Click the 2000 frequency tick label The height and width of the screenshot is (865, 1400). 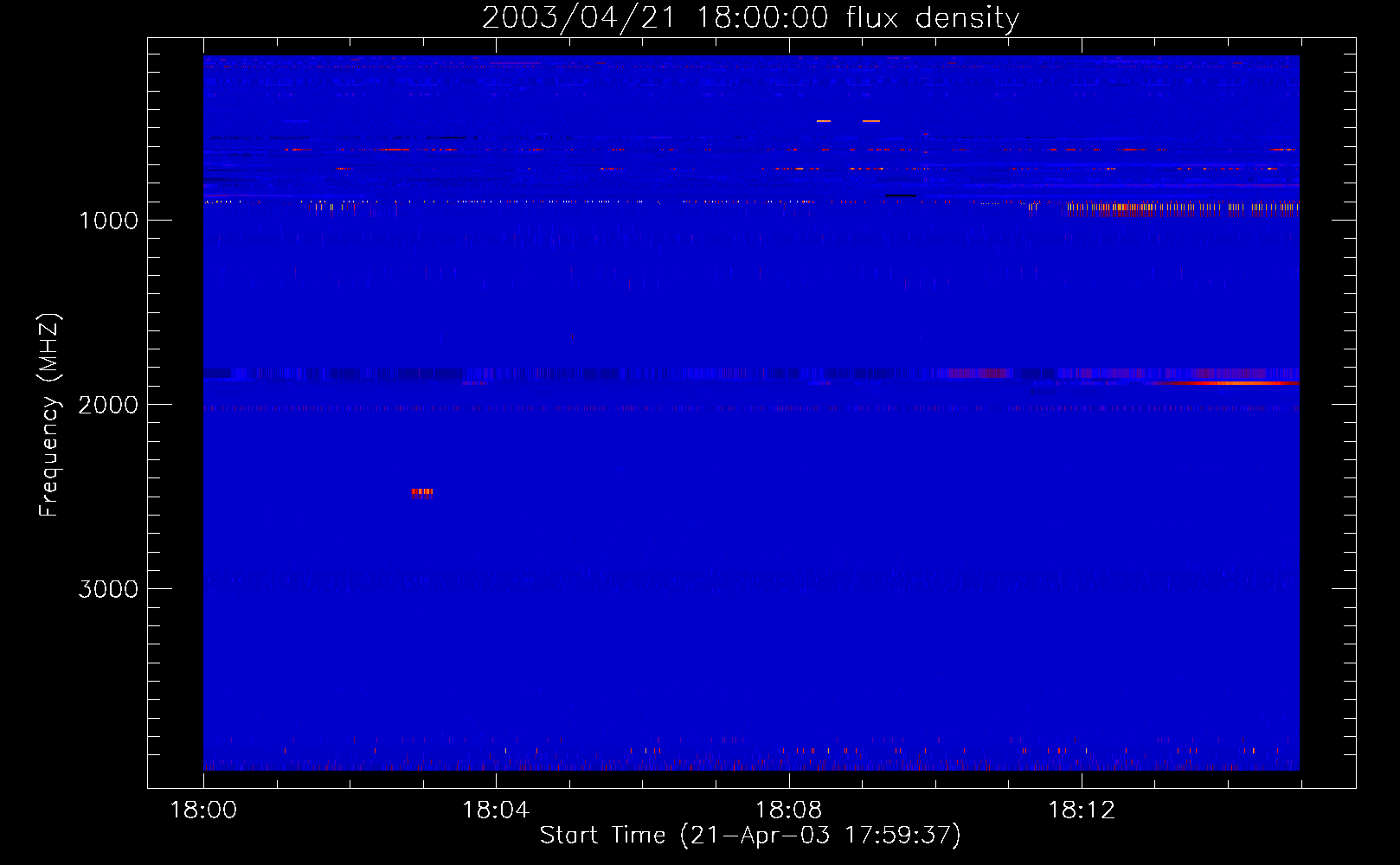108,405
